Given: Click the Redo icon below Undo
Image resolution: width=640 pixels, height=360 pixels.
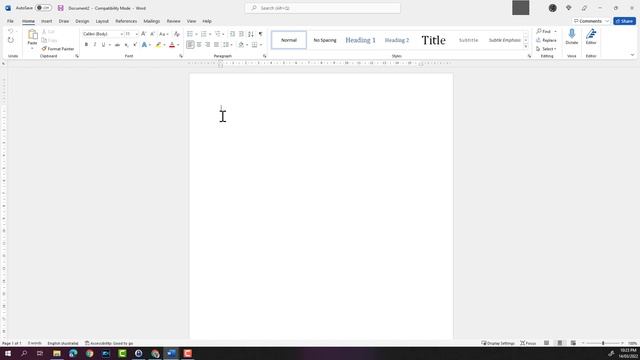Looking at the screenshot, I should coord(11,40).
